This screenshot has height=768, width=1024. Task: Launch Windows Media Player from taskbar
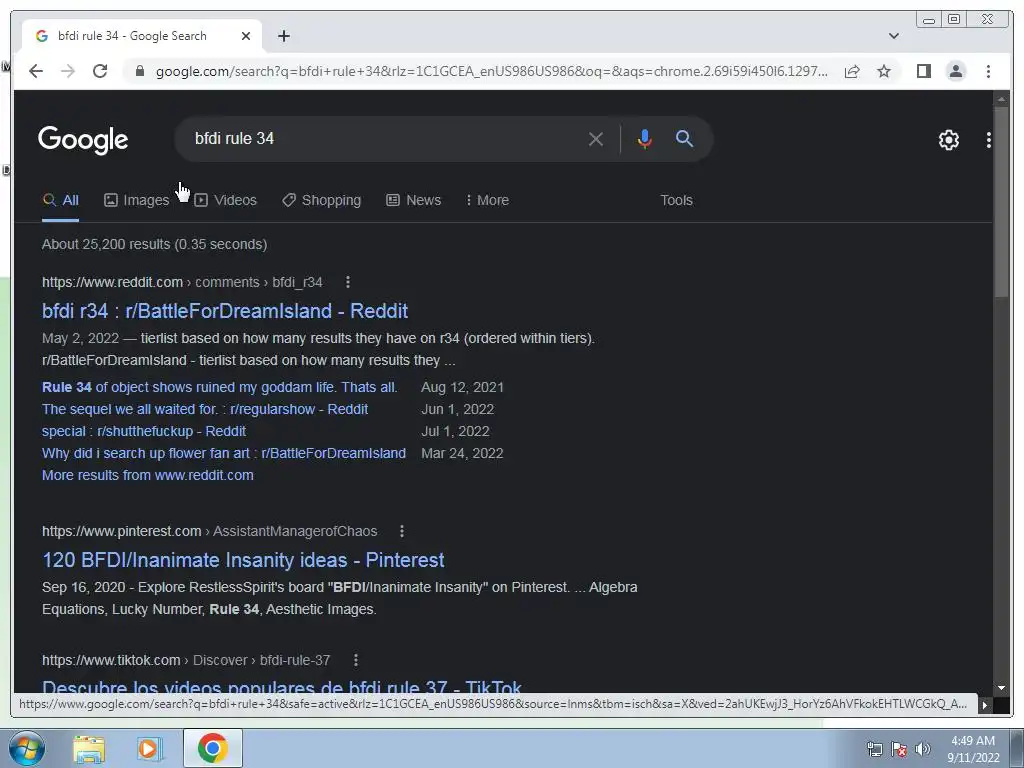pyautogui.click(x=149, y=748)
